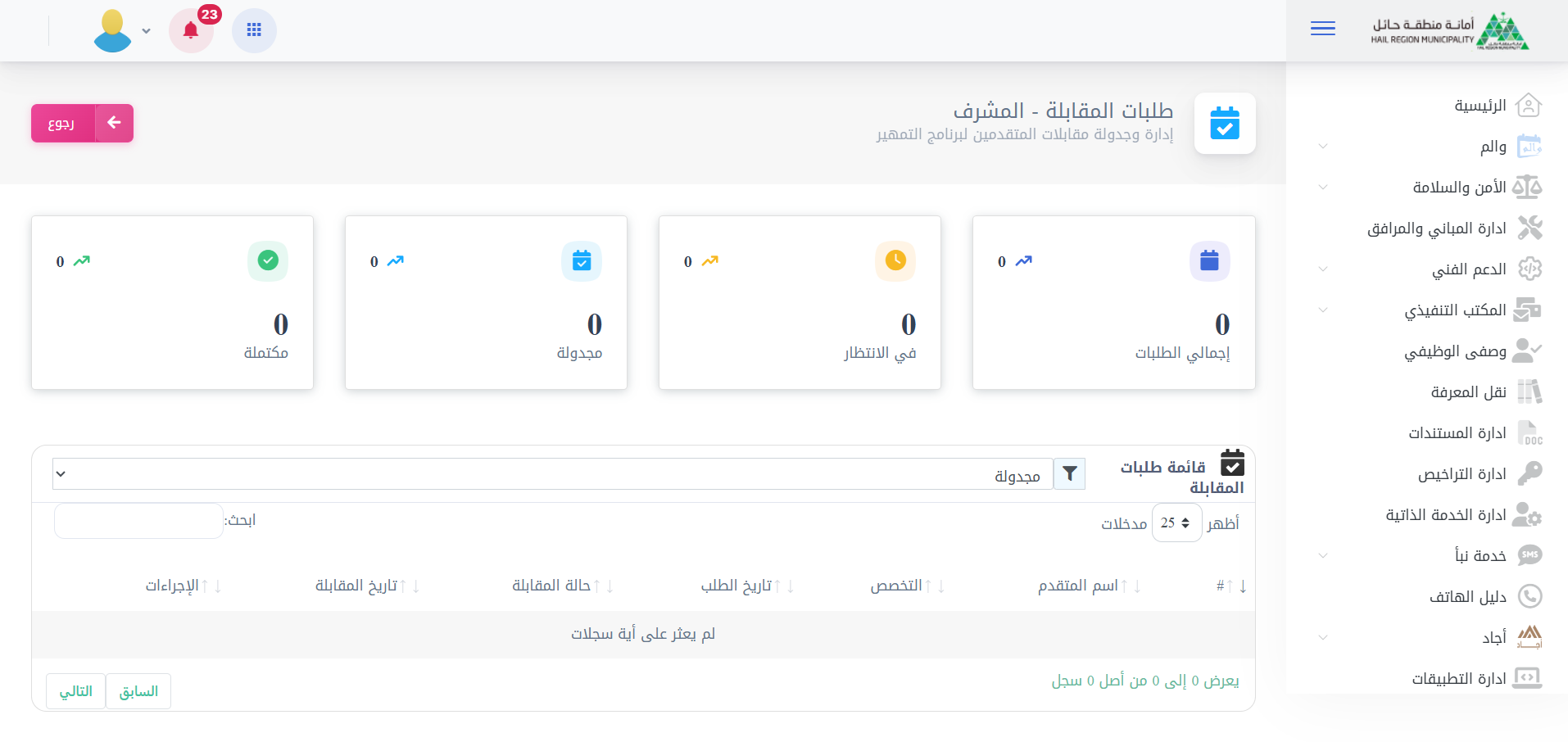Viewport: 1568px width, 742px height.
Task: Open the entries-per-page 25 selector
Action: 1176,523
